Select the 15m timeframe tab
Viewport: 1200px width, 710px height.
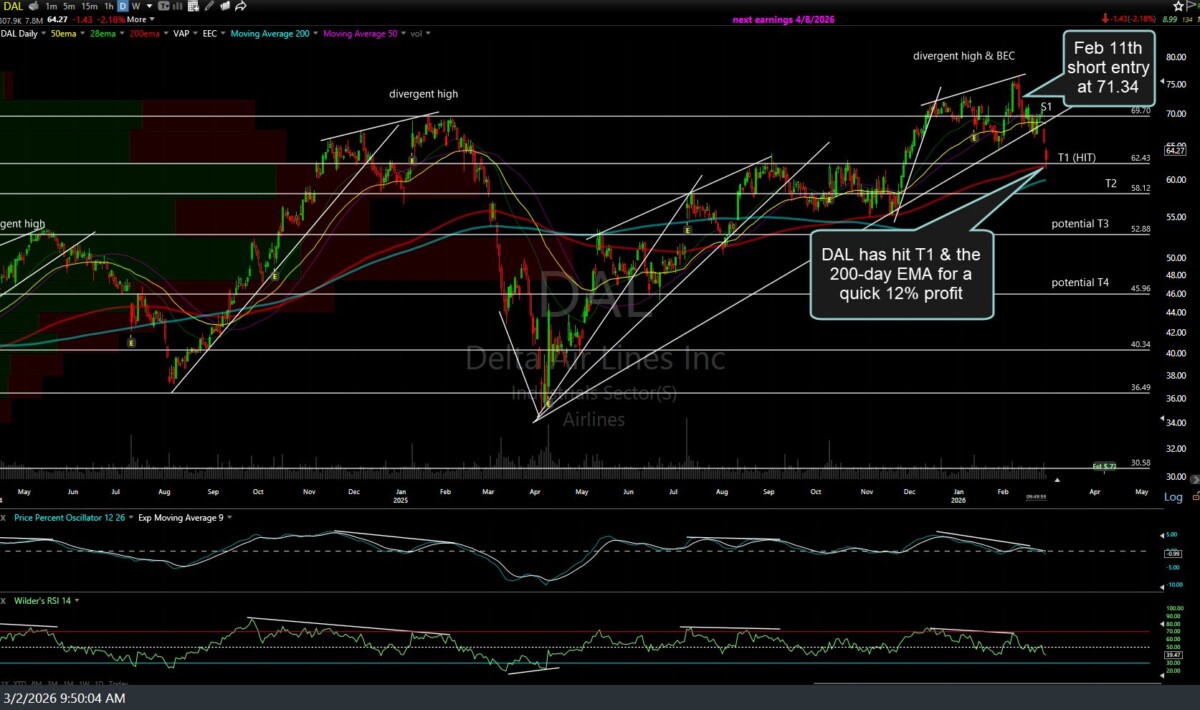89,6
